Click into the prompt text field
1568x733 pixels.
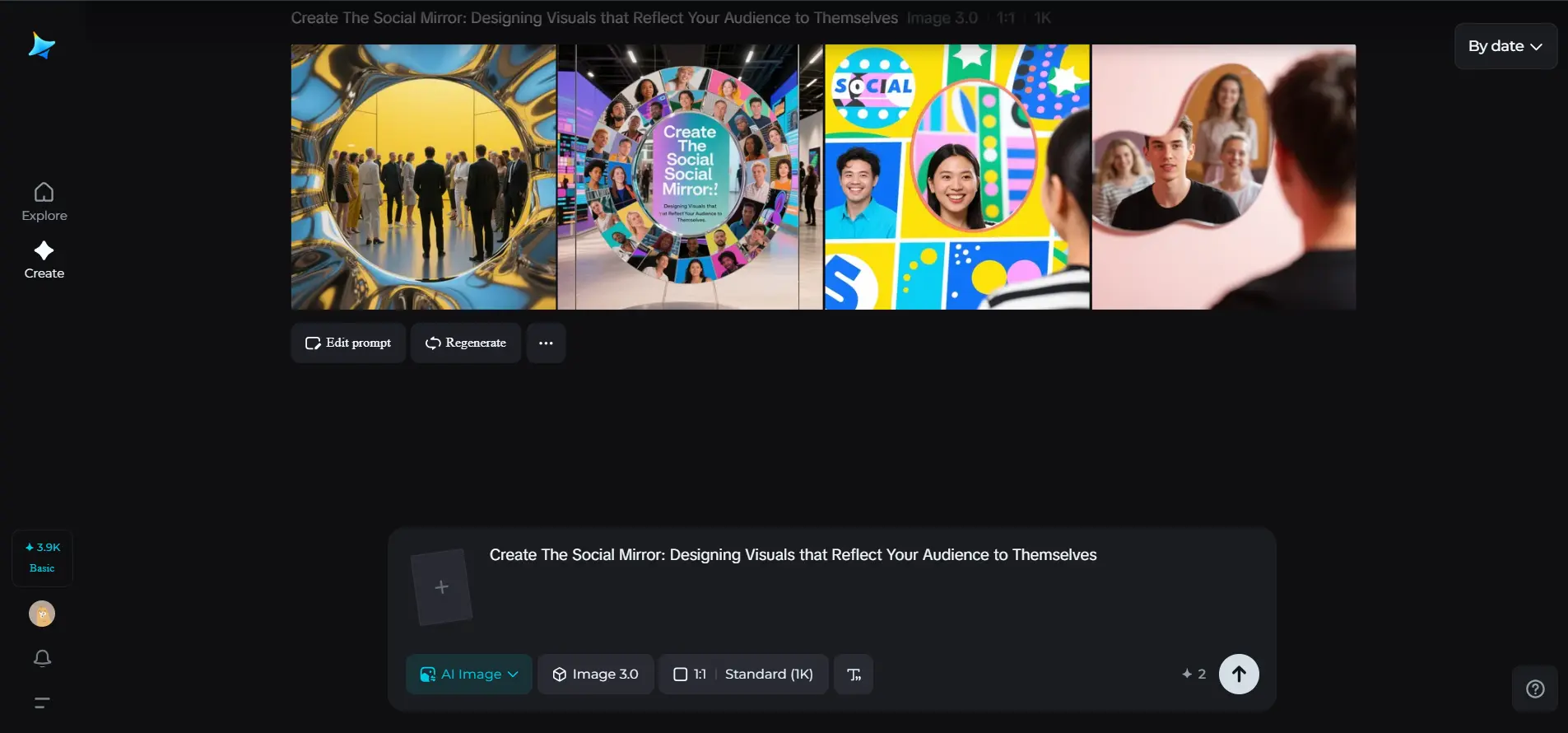click(823, 585)
